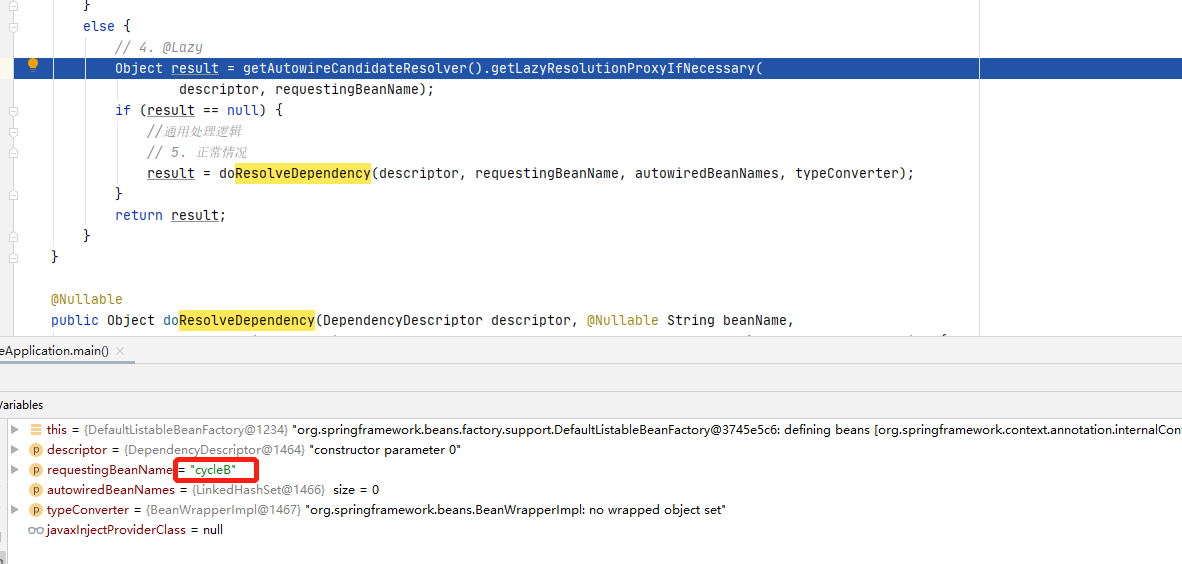
Task: Close the Application.main() debug tab
Action: point(120,351)
